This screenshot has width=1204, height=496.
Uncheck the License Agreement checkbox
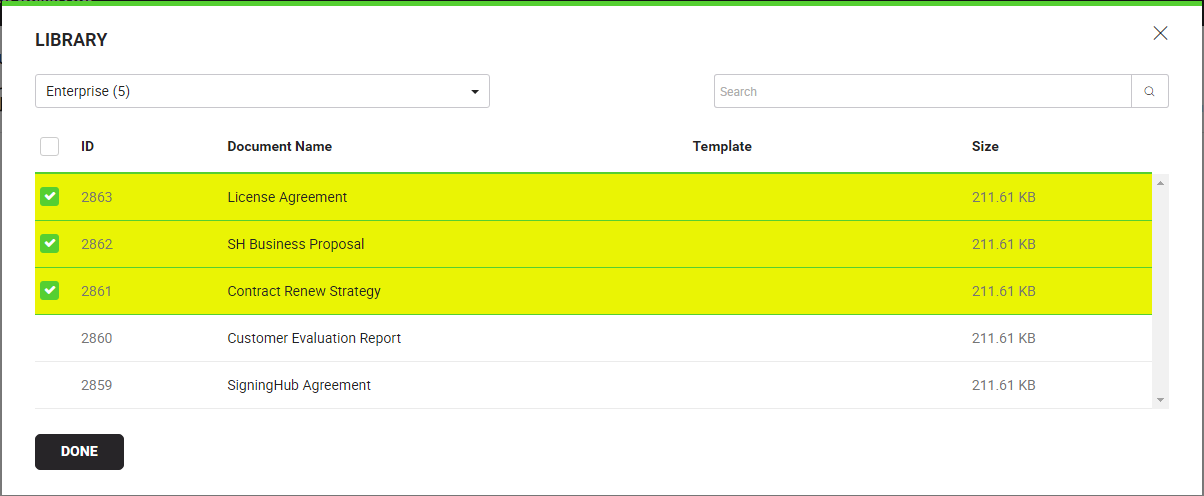(x=49, y=197)
